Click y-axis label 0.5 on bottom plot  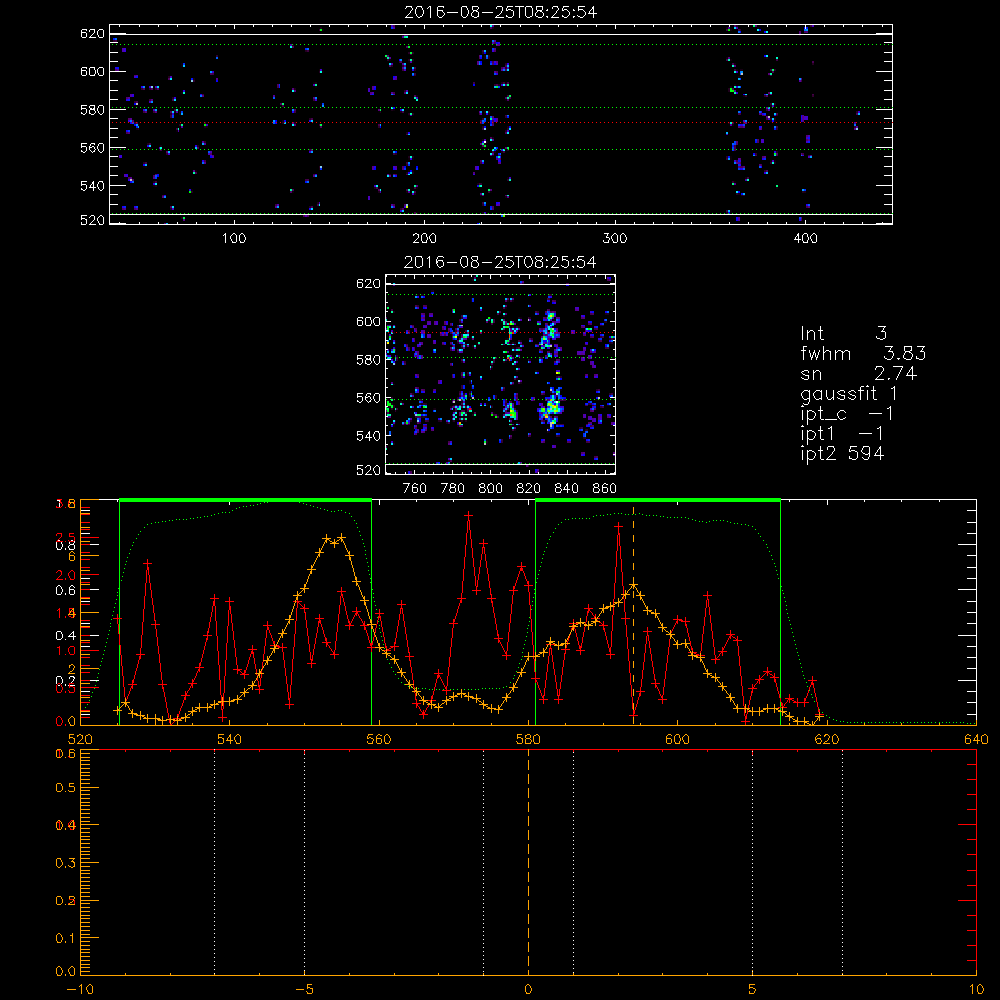click(66, 788)
